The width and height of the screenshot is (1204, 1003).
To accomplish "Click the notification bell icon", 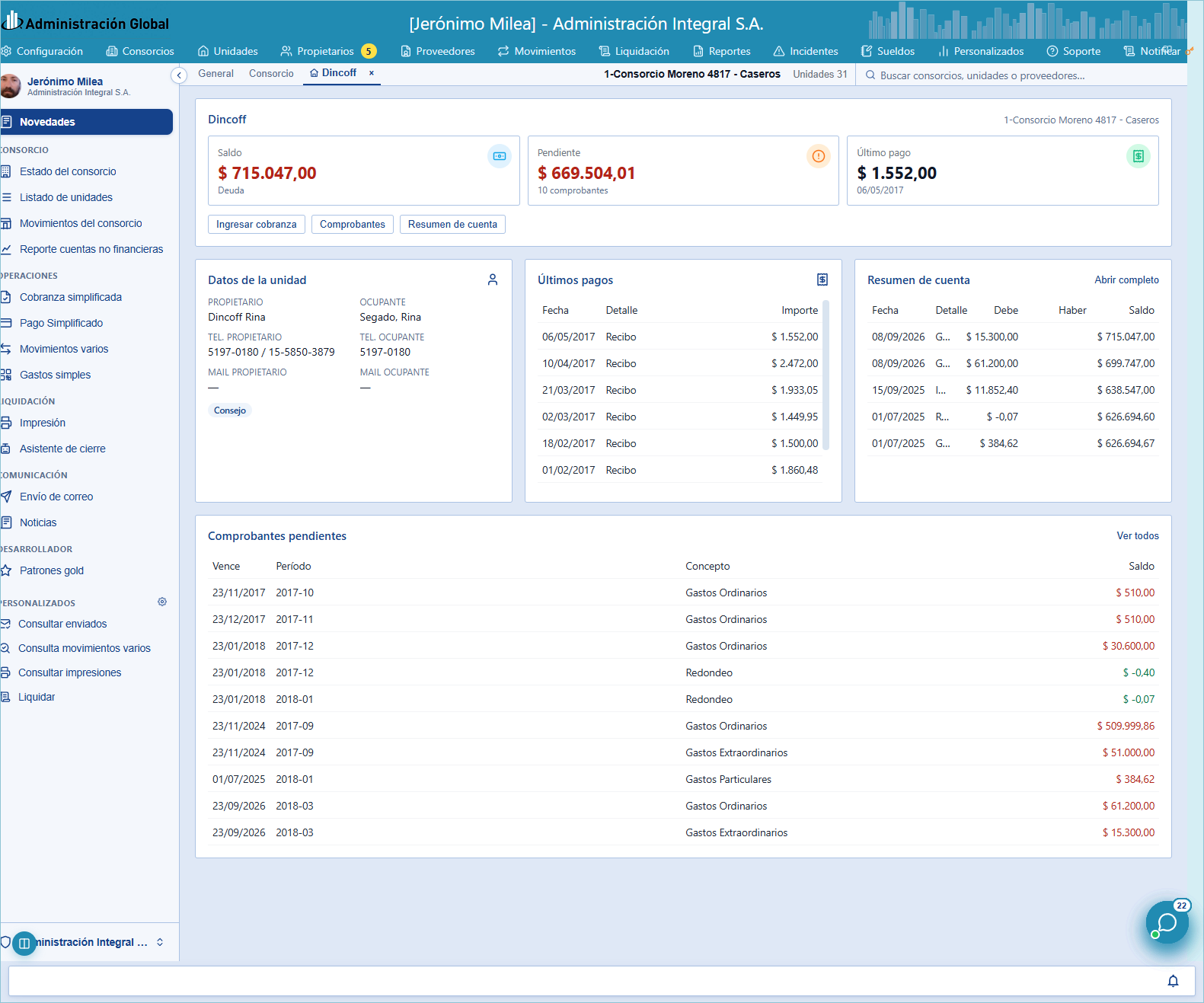I will pyautogui.click(x=1173, y=981).
